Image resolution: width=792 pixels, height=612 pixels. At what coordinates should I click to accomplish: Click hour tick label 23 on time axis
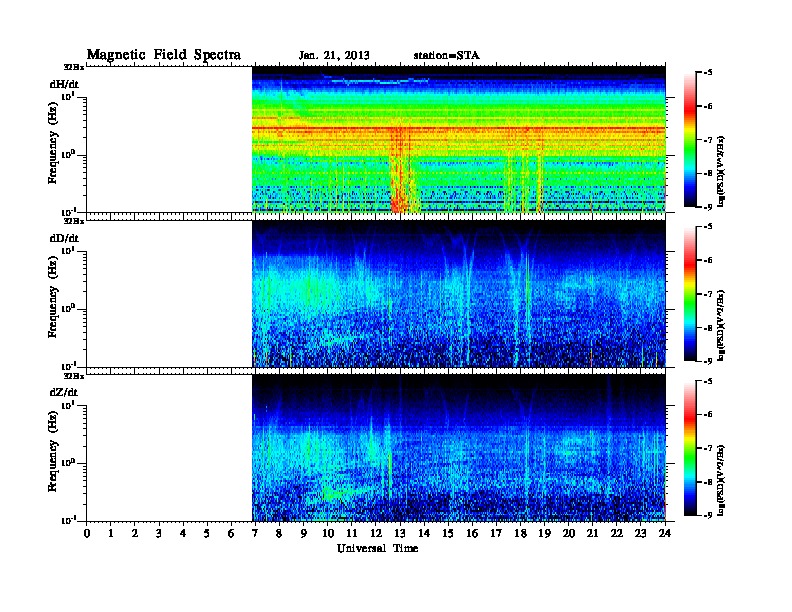tap(641, 533)
